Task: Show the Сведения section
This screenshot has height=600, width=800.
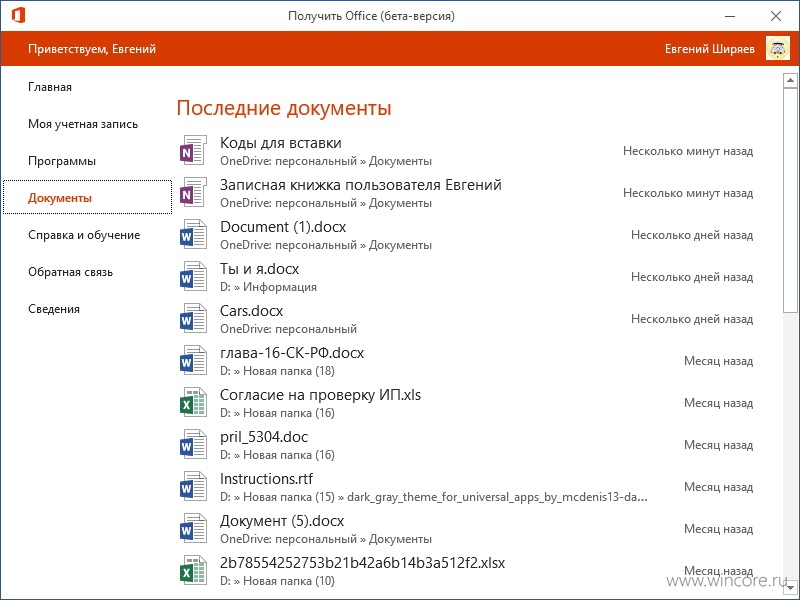Action: [x=54, y=309]
